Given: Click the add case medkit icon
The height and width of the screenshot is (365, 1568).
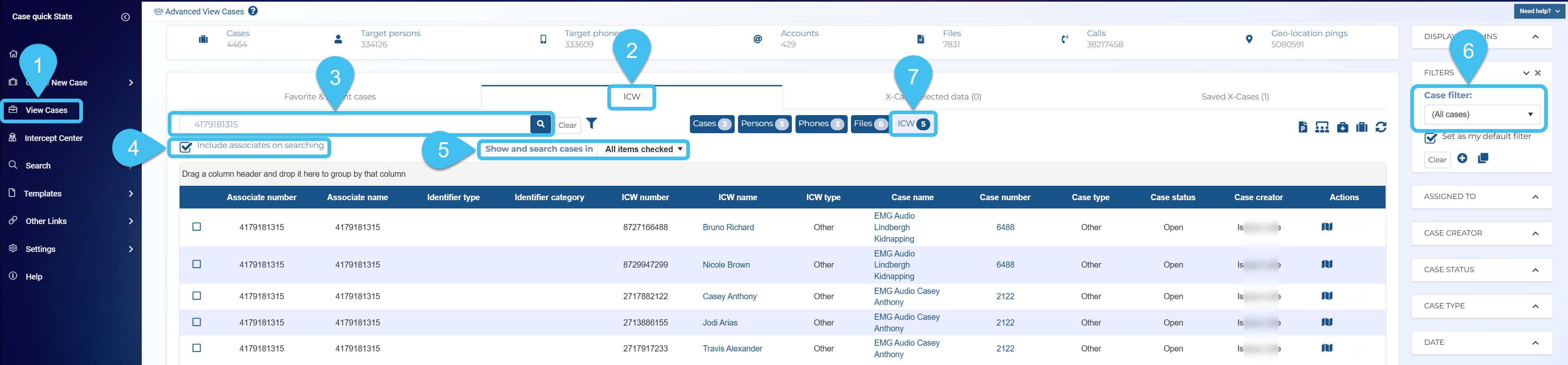Looking at the screenshot, I should click(1342, 127).
